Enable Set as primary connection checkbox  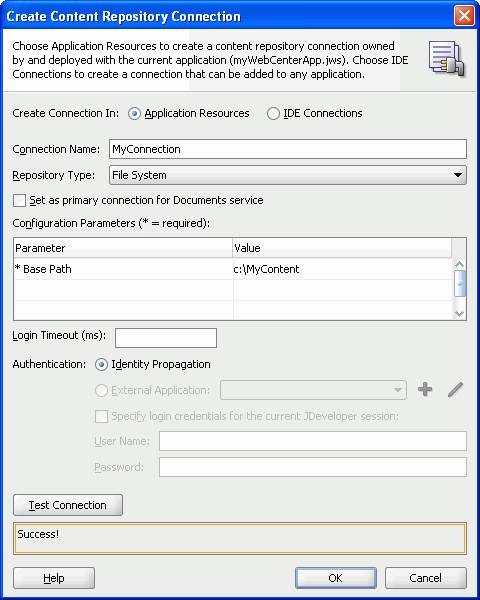tap(19, 201)
